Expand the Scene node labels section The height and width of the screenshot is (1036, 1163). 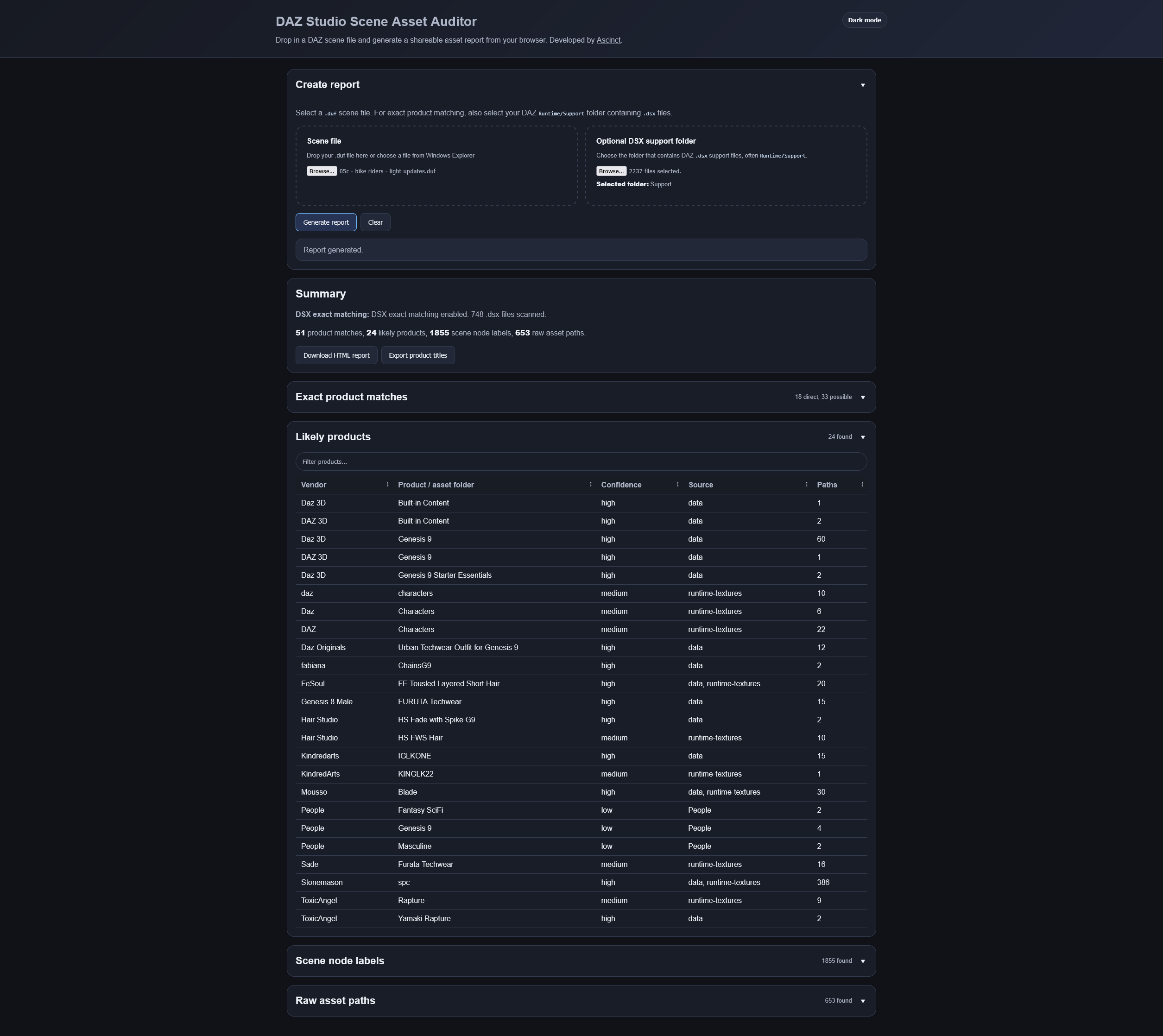862,961
